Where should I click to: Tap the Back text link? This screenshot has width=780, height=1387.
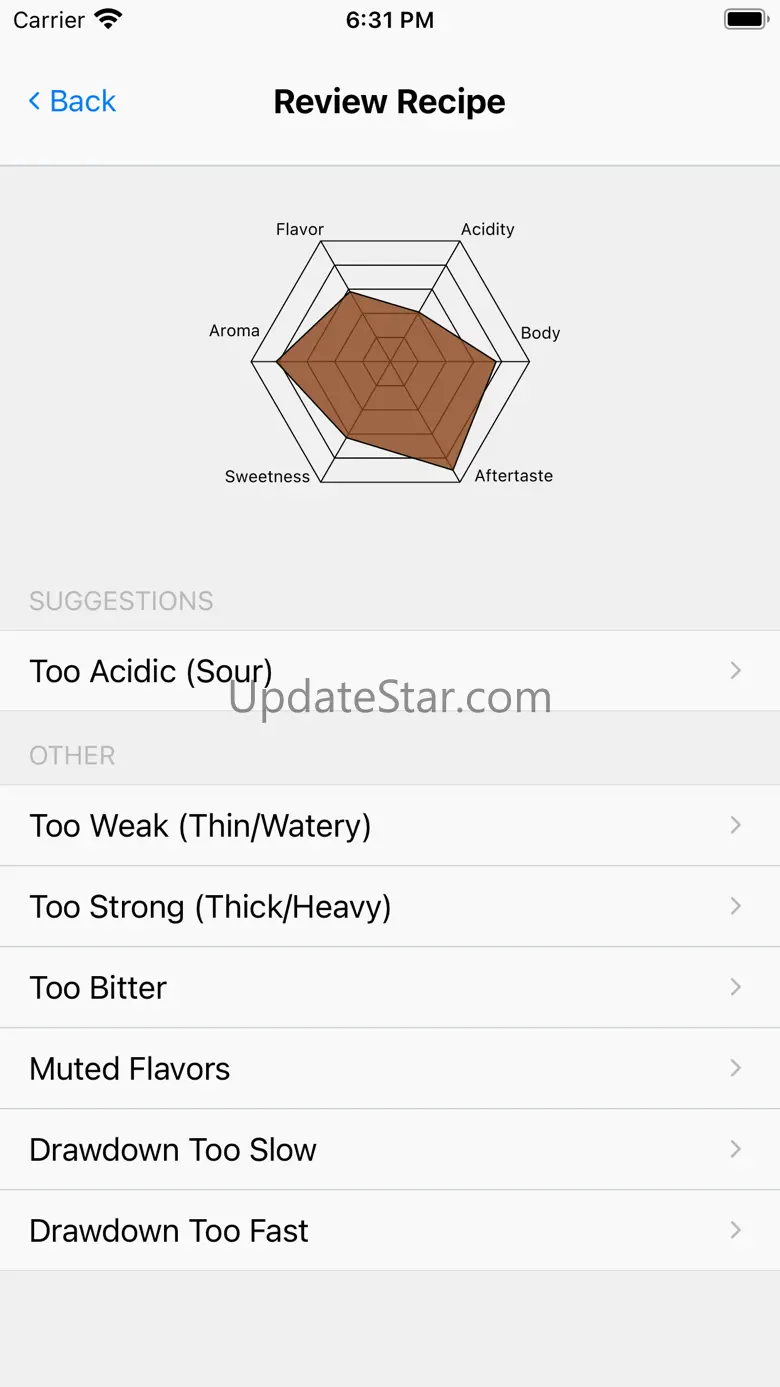83,101
